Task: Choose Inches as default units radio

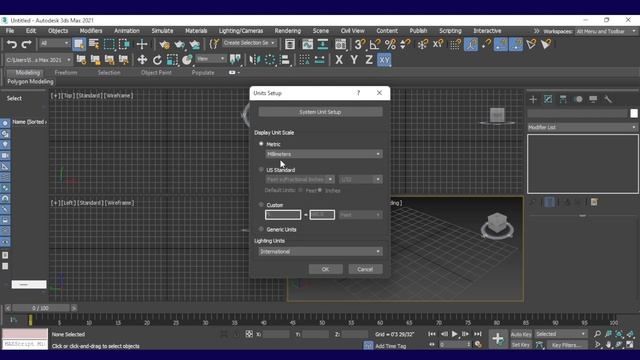Action: pos(320,190)
